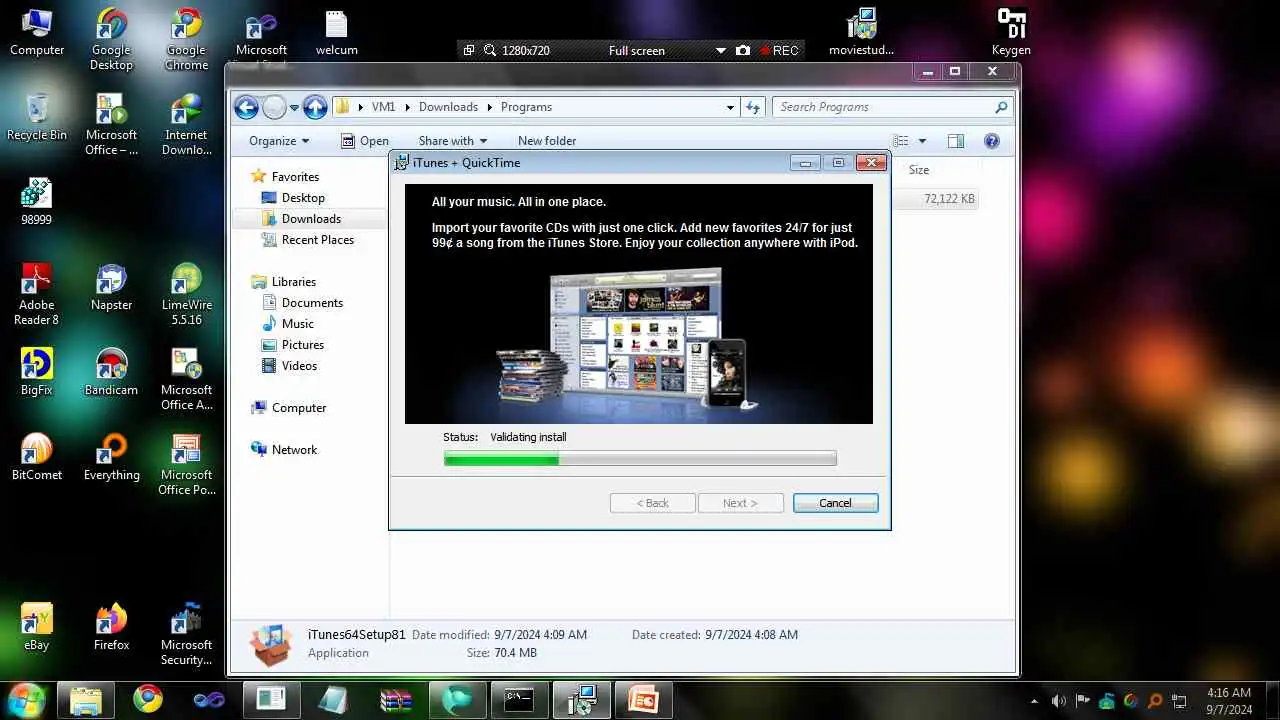Select Desktop under Favorites

tap(293, 198)
